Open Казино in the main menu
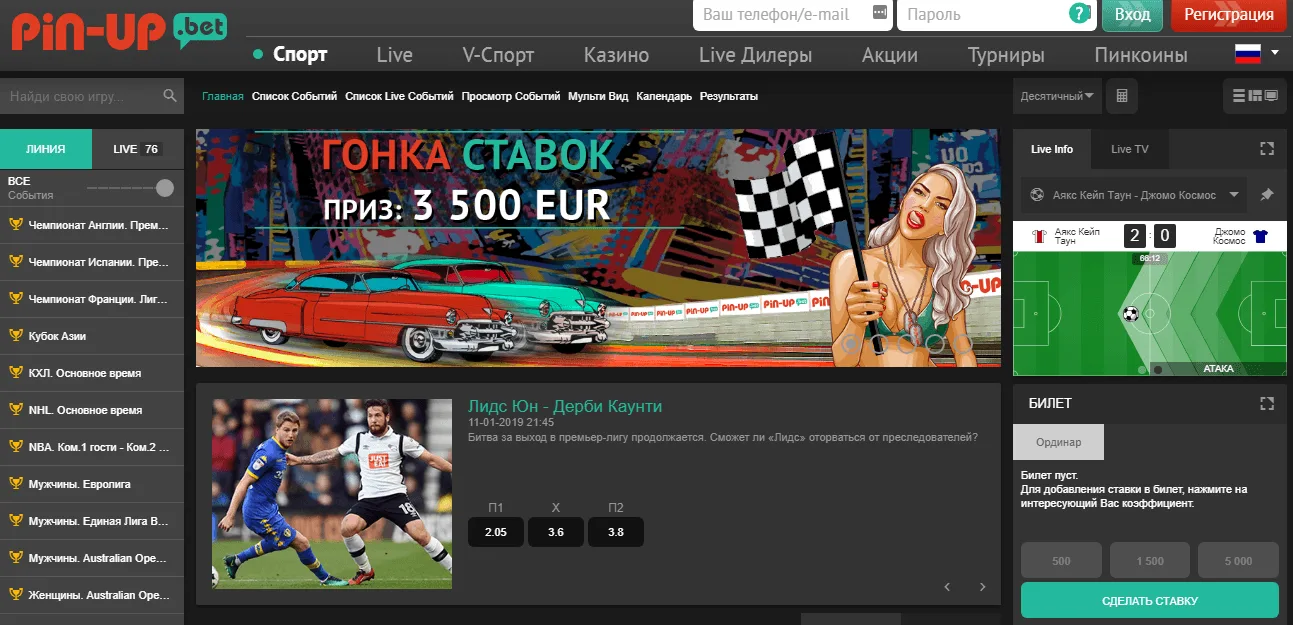 tap(616, 55)
